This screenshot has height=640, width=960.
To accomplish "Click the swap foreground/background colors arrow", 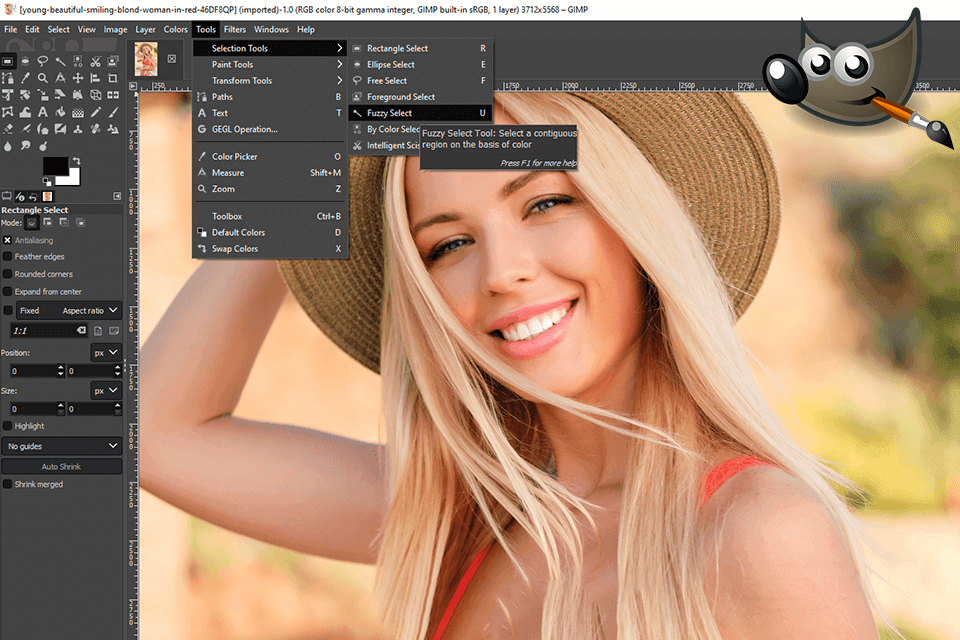I will [x=76, y=161].
